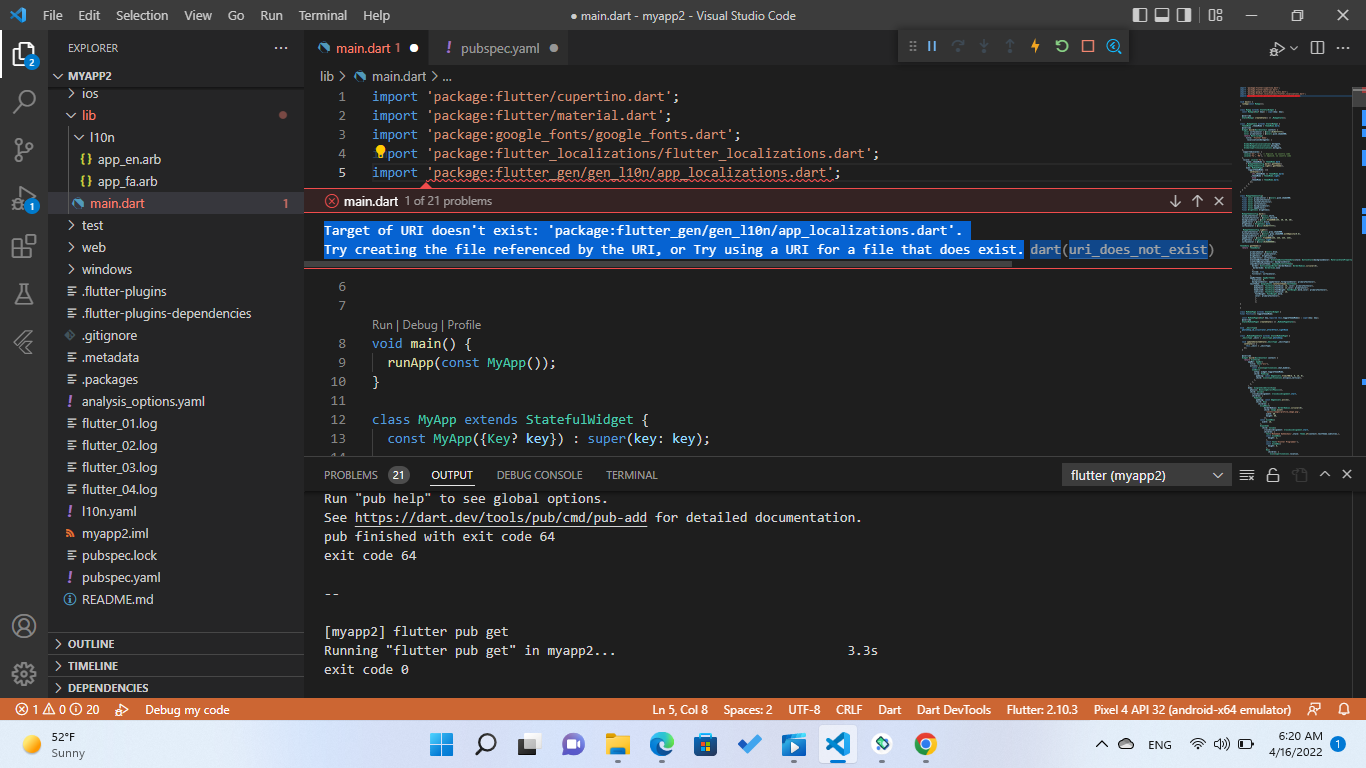Open app_fa.arb file in explorer

tap(176, 181)
